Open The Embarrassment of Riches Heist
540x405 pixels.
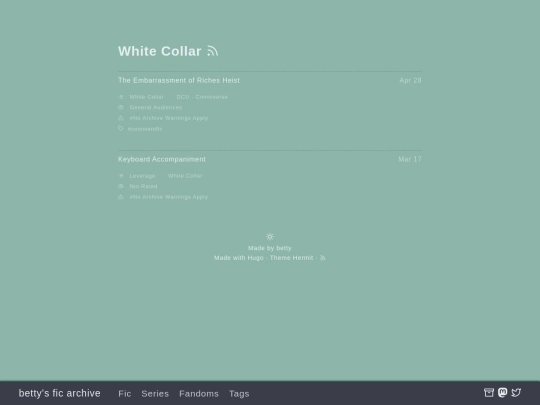click(179, 81)
